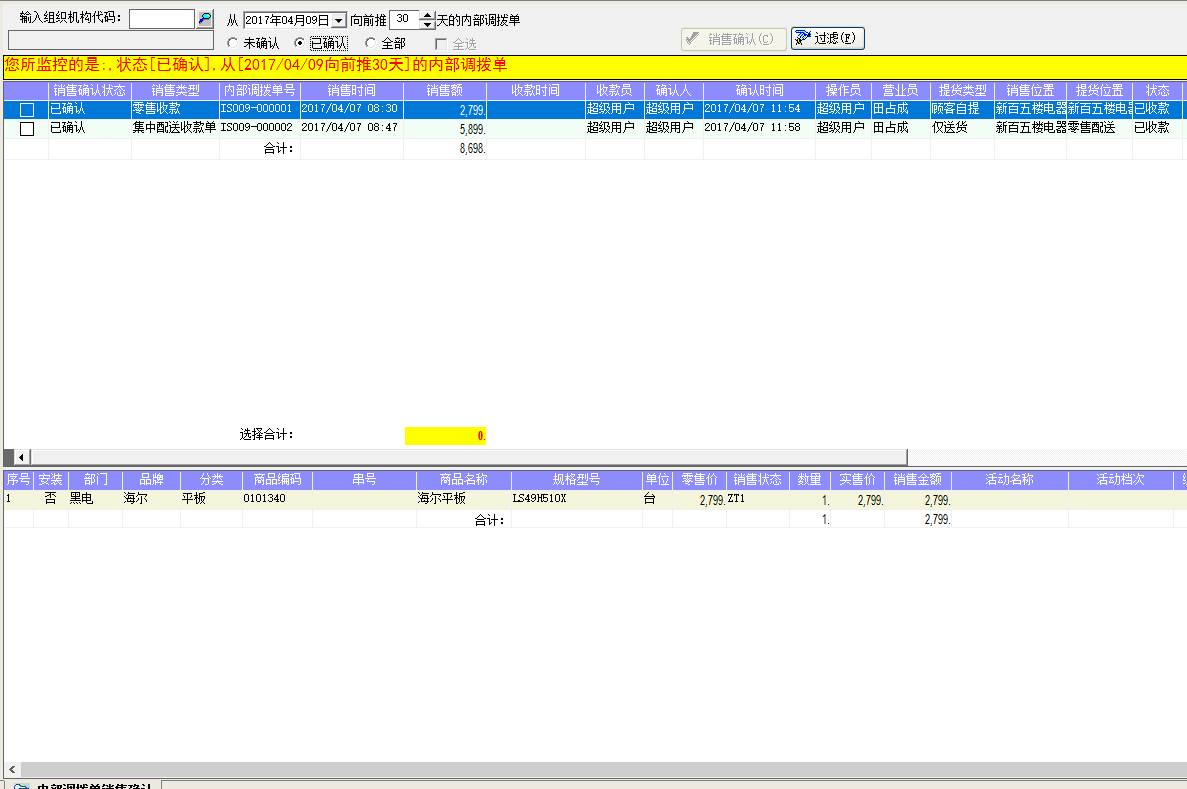This screenshot has width=1187, height=789.
Task: Sort by the 销售时间 column header
Action: point(351,90)
